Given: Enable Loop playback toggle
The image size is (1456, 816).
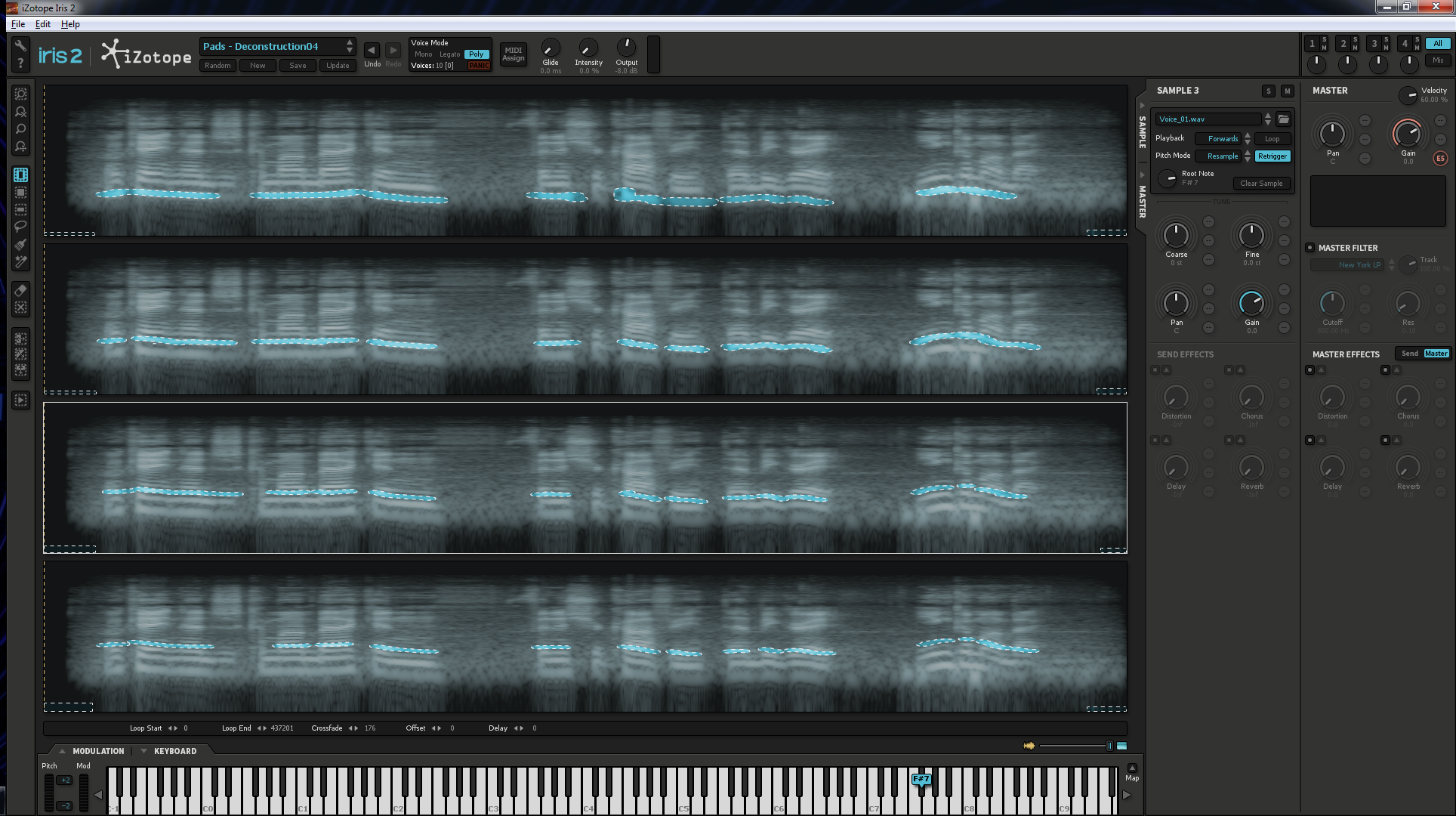Looking at the screenshot, I should [x=1272, y=139].
